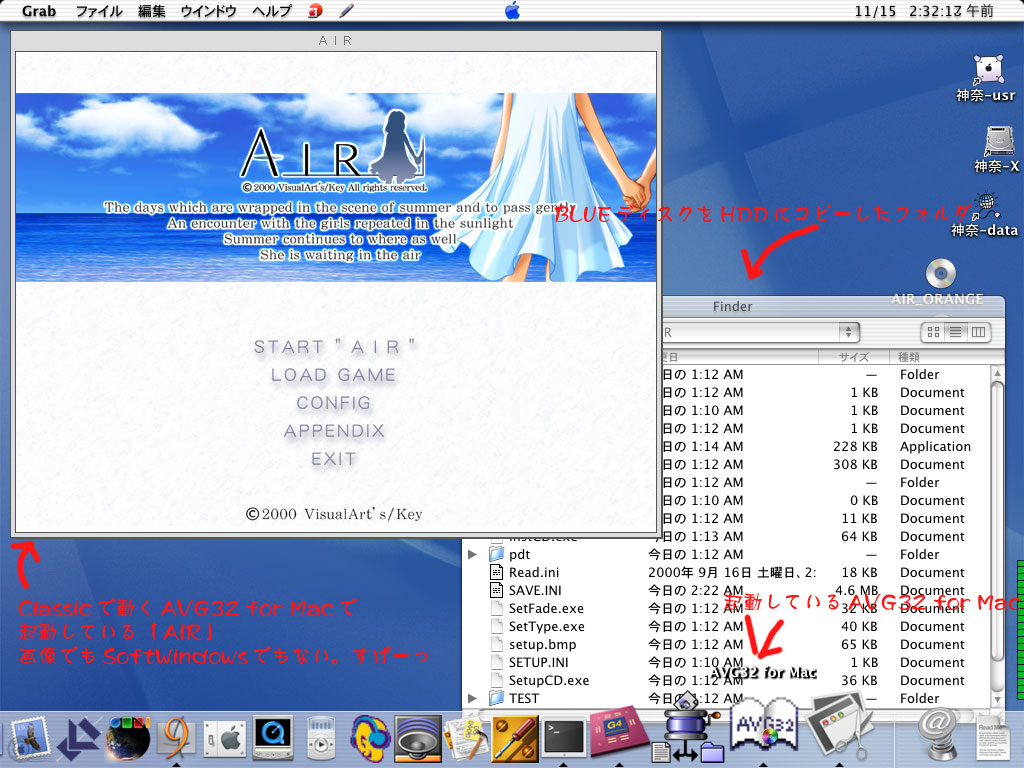
Task: Open the Read Me document in Dock
Action: 992,739
